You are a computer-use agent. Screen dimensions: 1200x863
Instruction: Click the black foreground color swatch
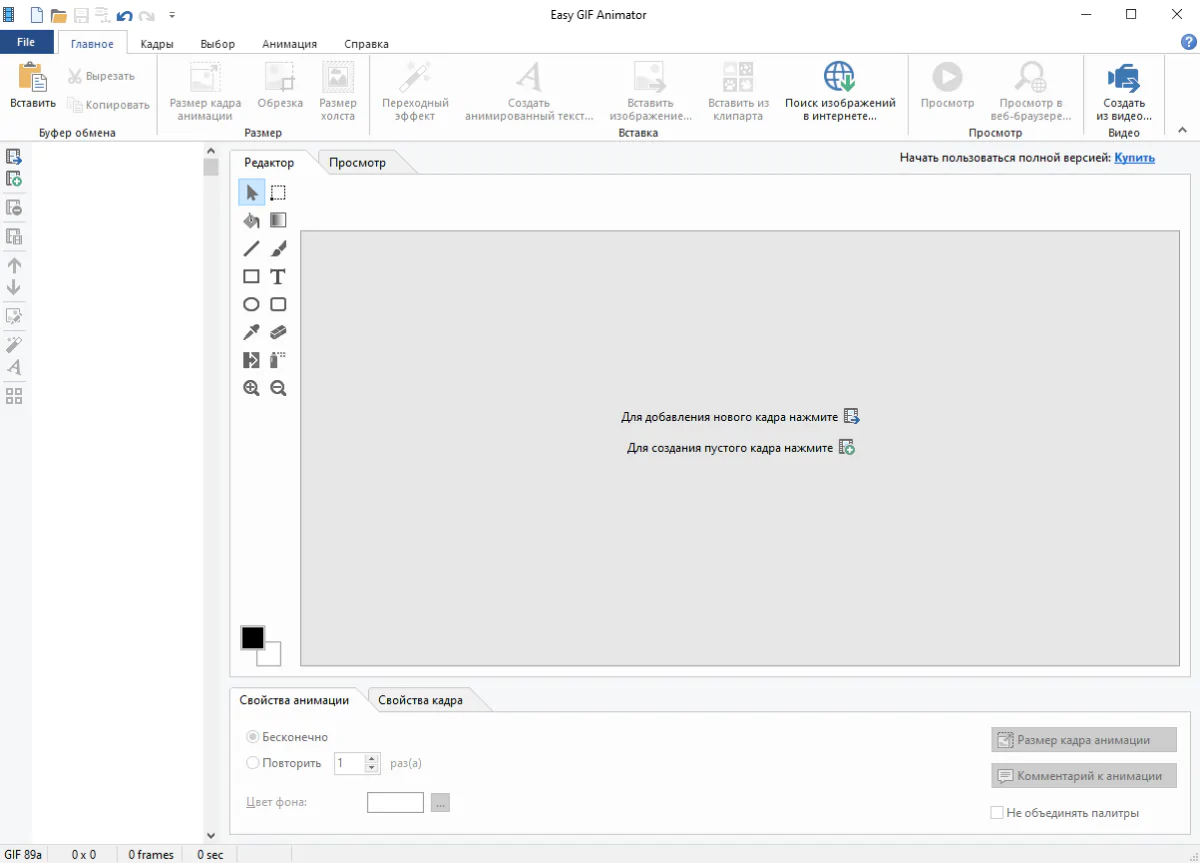[x=253, y=638]
